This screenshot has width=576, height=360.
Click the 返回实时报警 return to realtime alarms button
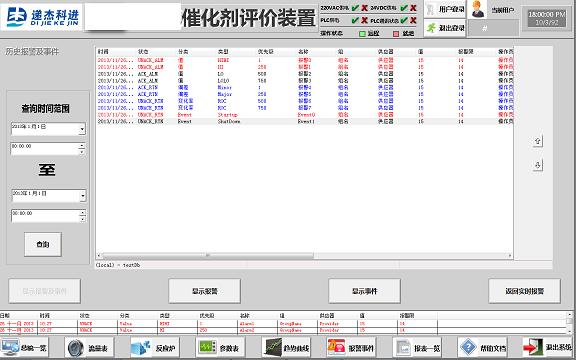pyautogui.click(x=525, y=291)
